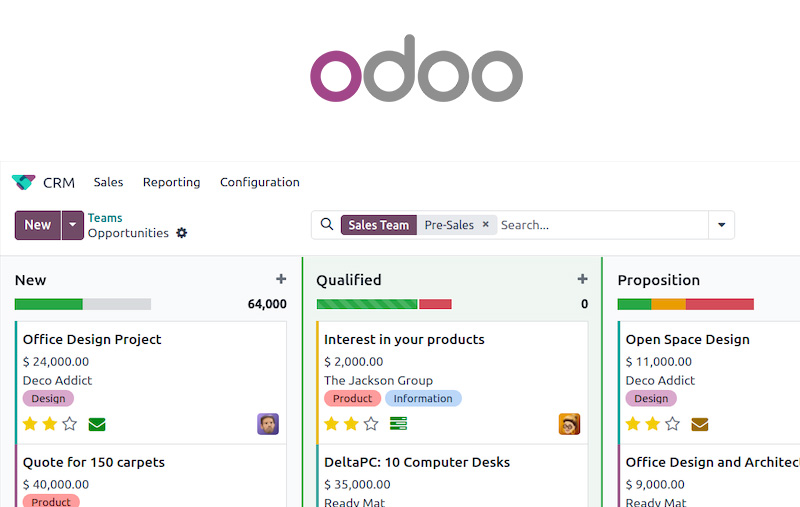Click the New opportunity button
800x507 pixels.
[38, 225]
